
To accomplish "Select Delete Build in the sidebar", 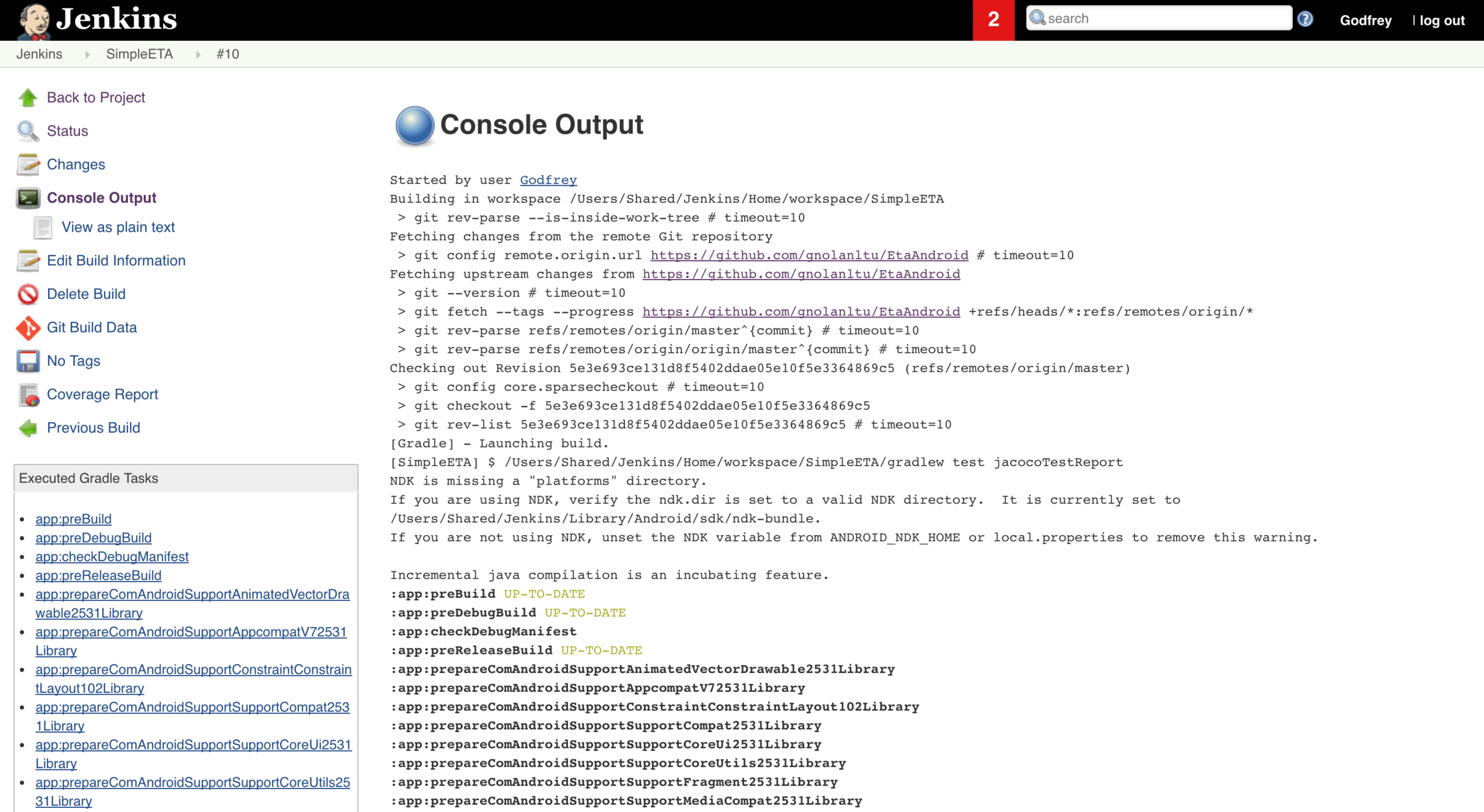I will (x=86, y=294).
